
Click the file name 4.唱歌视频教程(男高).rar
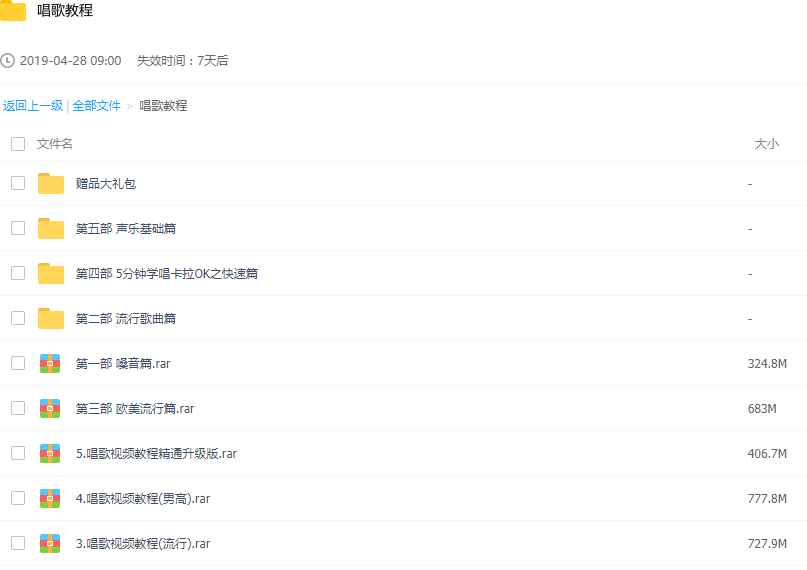click(x=143, y=498)
